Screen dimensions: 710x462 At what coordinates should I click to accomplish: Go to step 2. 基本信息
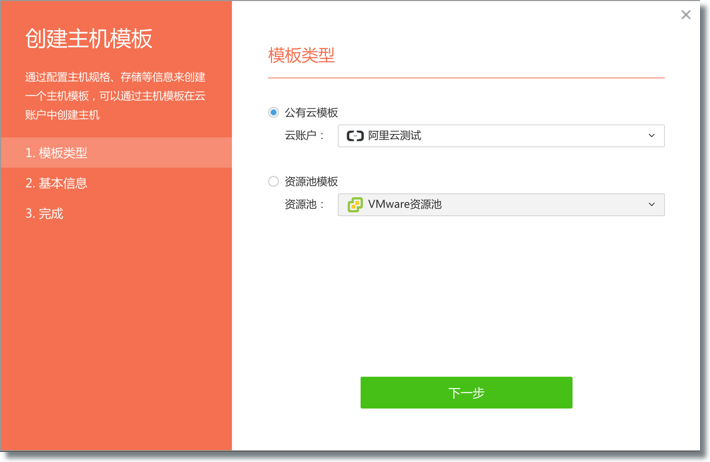pyautogui.click(x=57, y=183)
